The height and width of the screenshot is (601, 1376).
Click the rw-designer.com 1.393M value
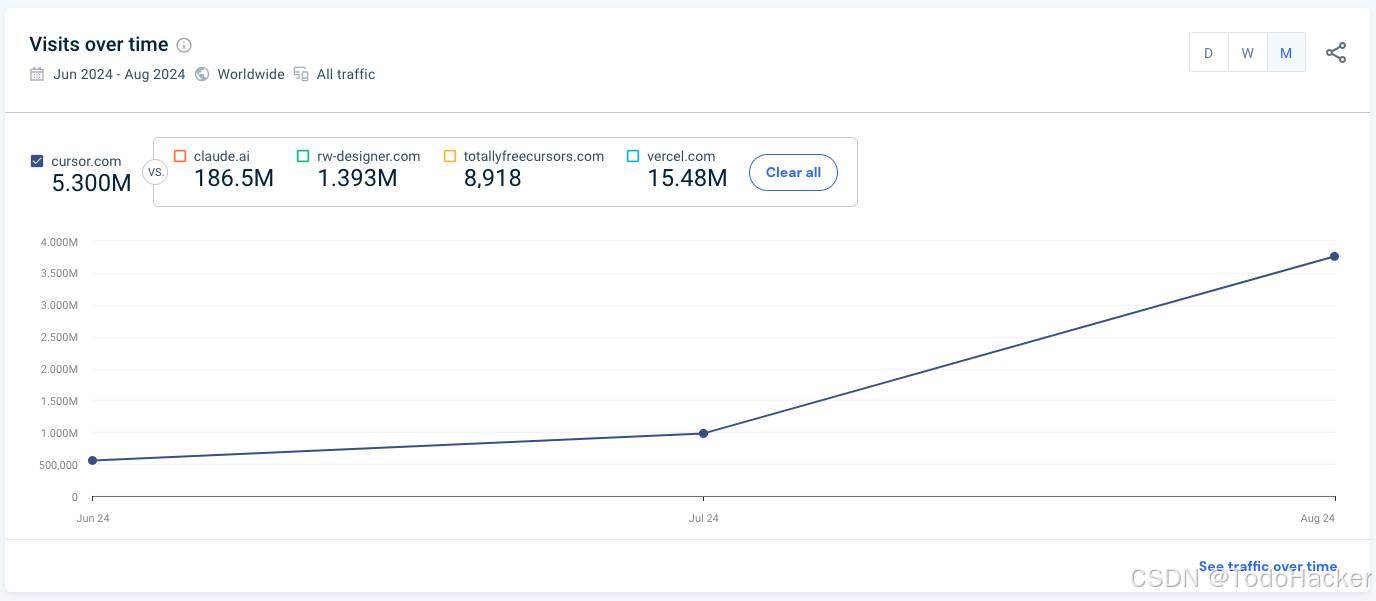pyautogui.click(x=357, y=178)
